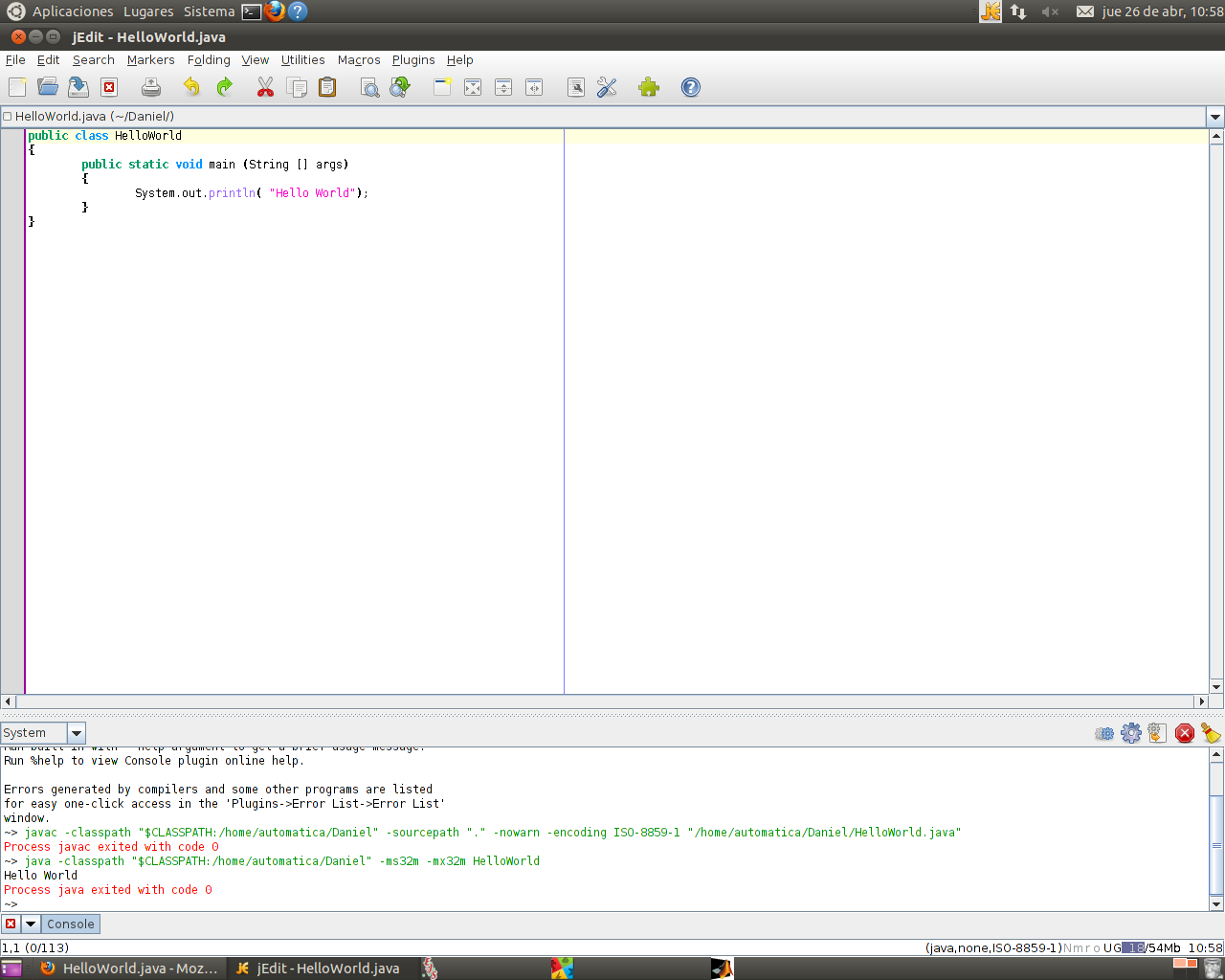This screenshot has width=1225, height=980.
Task: Print HelloWorld.java using the printer icon
Action: pyautogui.click(x=150, y=87)
